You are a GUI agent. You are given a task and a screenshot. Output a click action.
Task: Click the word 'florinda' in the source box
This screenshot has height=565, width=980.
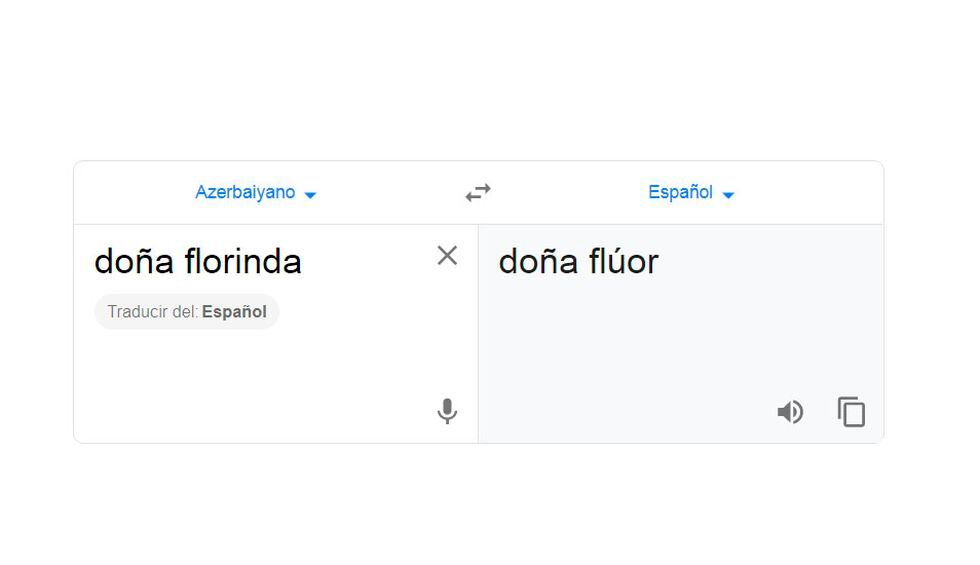tap(243, 262)
